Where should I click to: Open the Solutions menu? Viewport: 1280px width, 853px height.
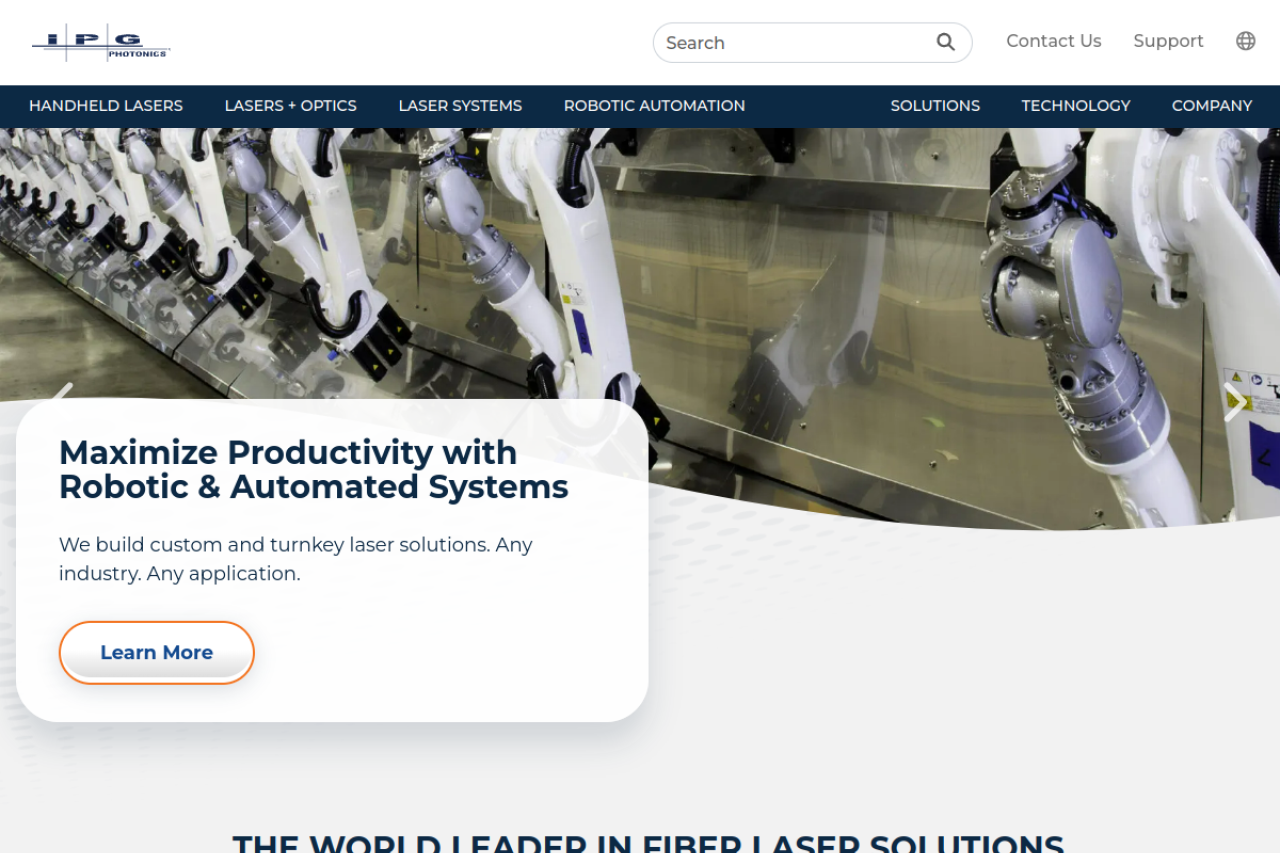click(935, 106)
